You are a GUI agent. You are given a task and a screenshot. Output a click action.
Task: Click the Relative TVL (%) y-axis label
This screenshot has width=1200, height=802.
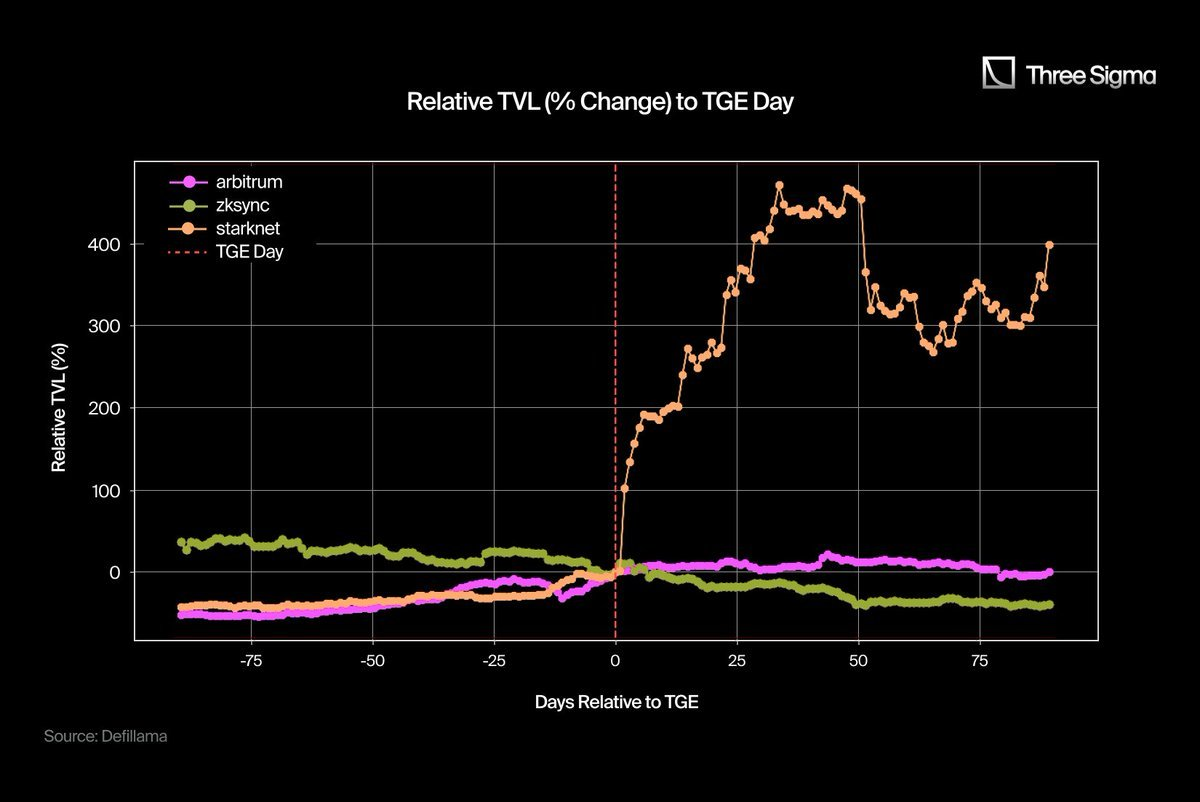pos(58,401)
